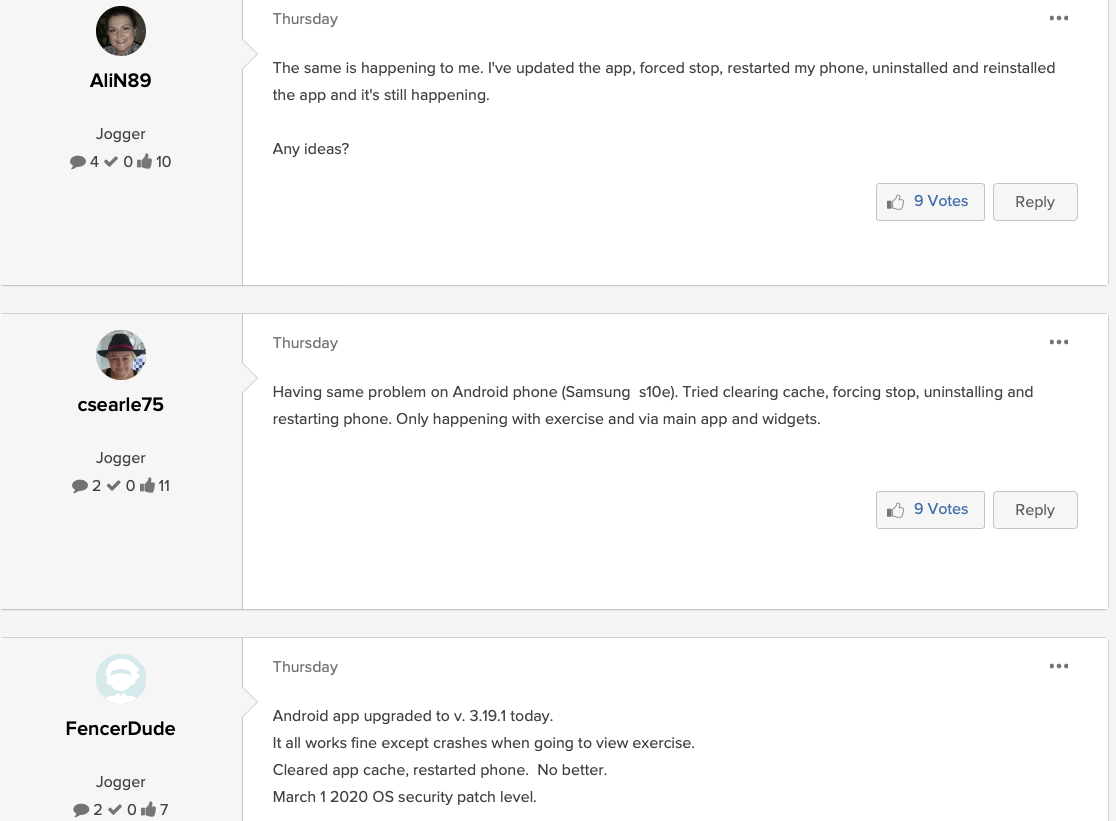Image resolution: width=1116 pixels, height=821 pixels.
Task: View the 9 Votes on csearle75's post
Action: point(941,509)
